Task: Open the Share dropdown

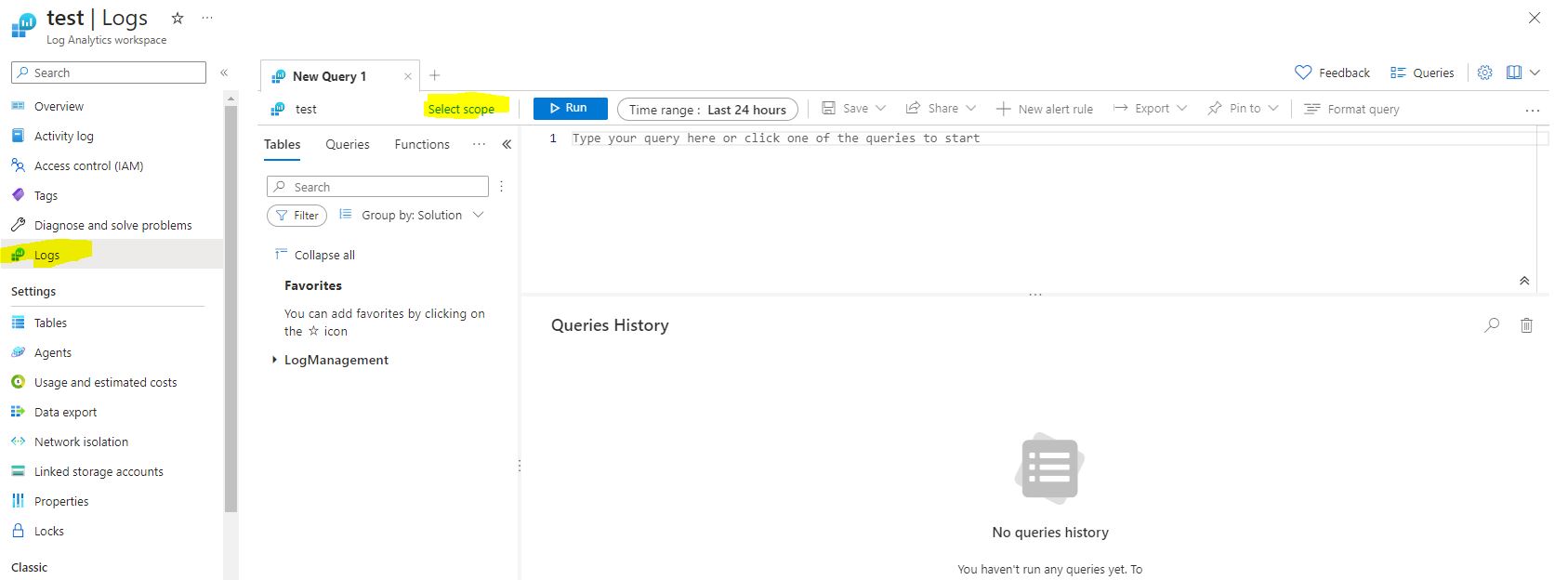Action: (x=941, y=109)
